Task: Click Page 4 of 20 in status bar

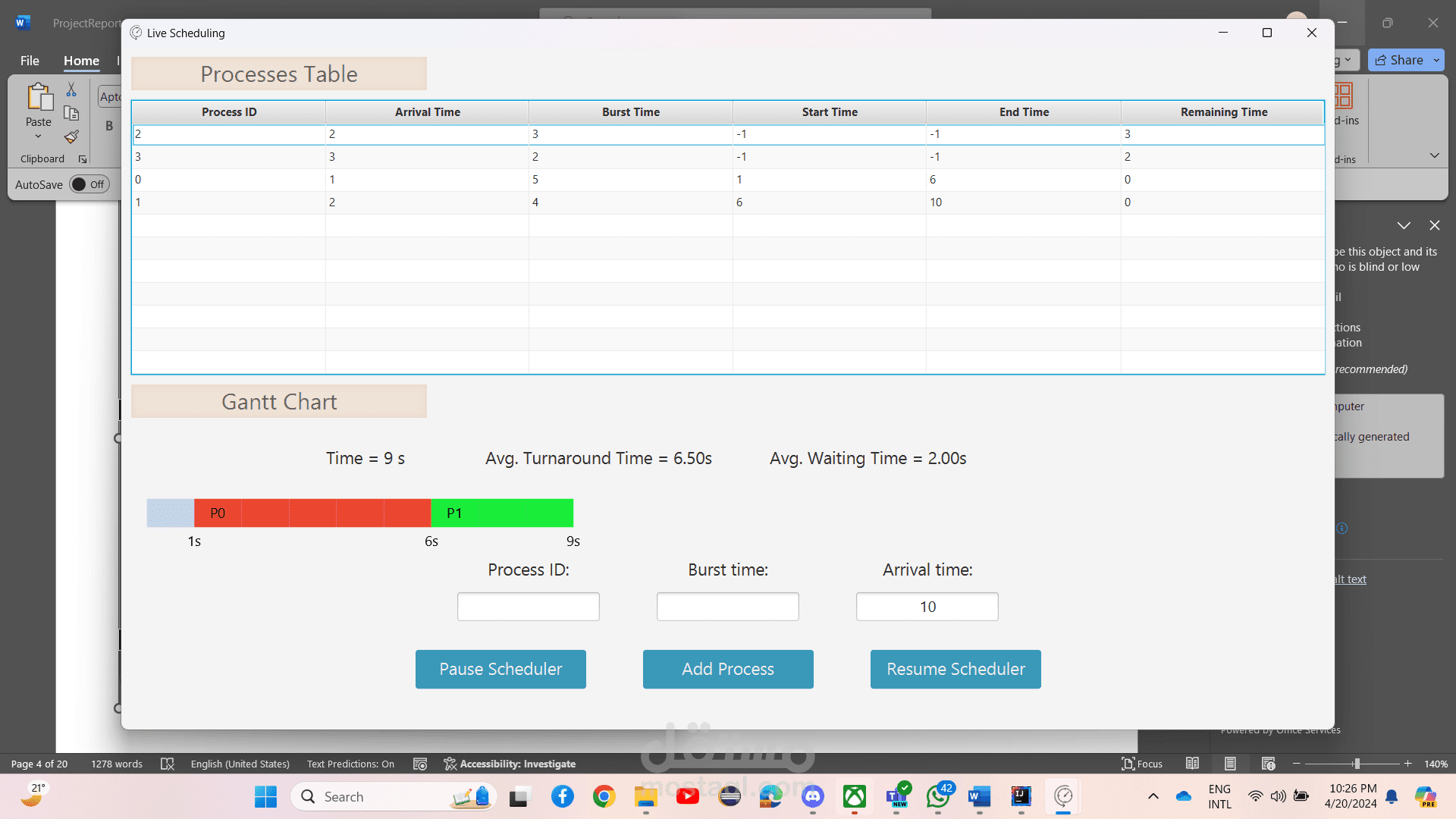Action: [39, 764]
